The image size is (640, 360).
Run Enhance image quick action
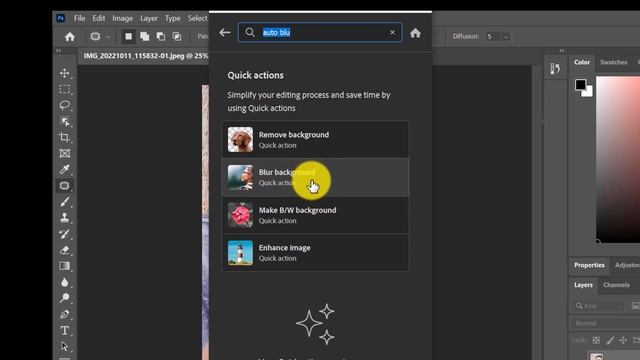click(x=315, y=253)
